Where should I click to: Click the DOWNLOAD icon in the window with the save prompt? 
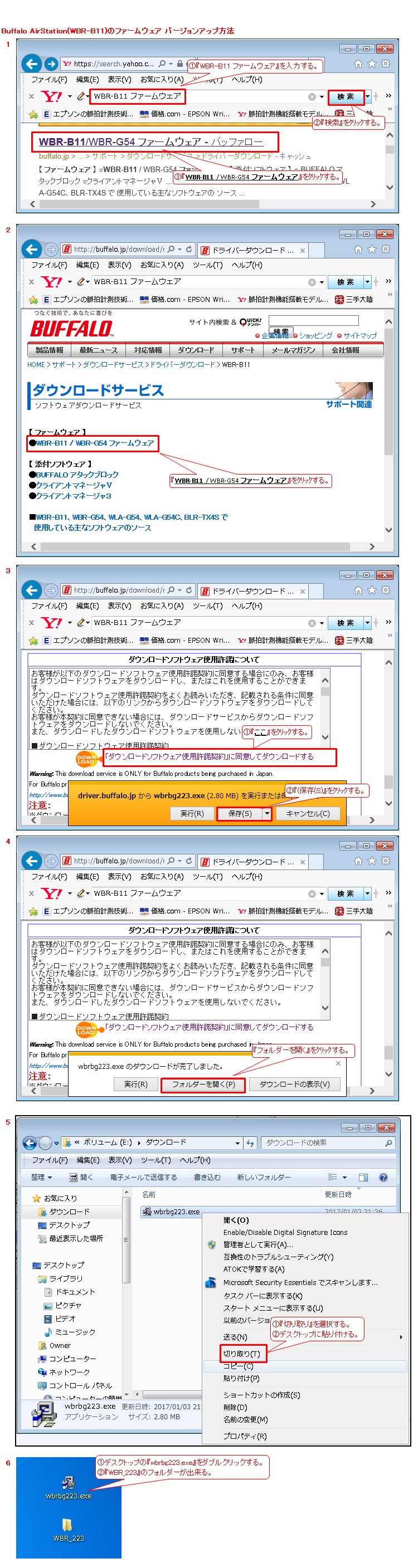click(86, 759)
